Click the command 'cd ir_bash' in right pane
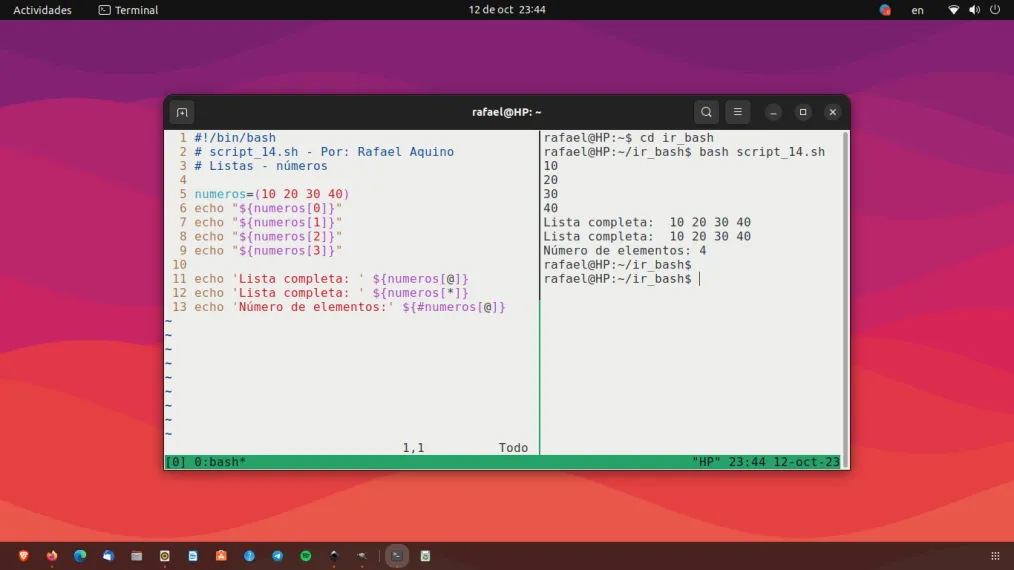 pos(676,138)
